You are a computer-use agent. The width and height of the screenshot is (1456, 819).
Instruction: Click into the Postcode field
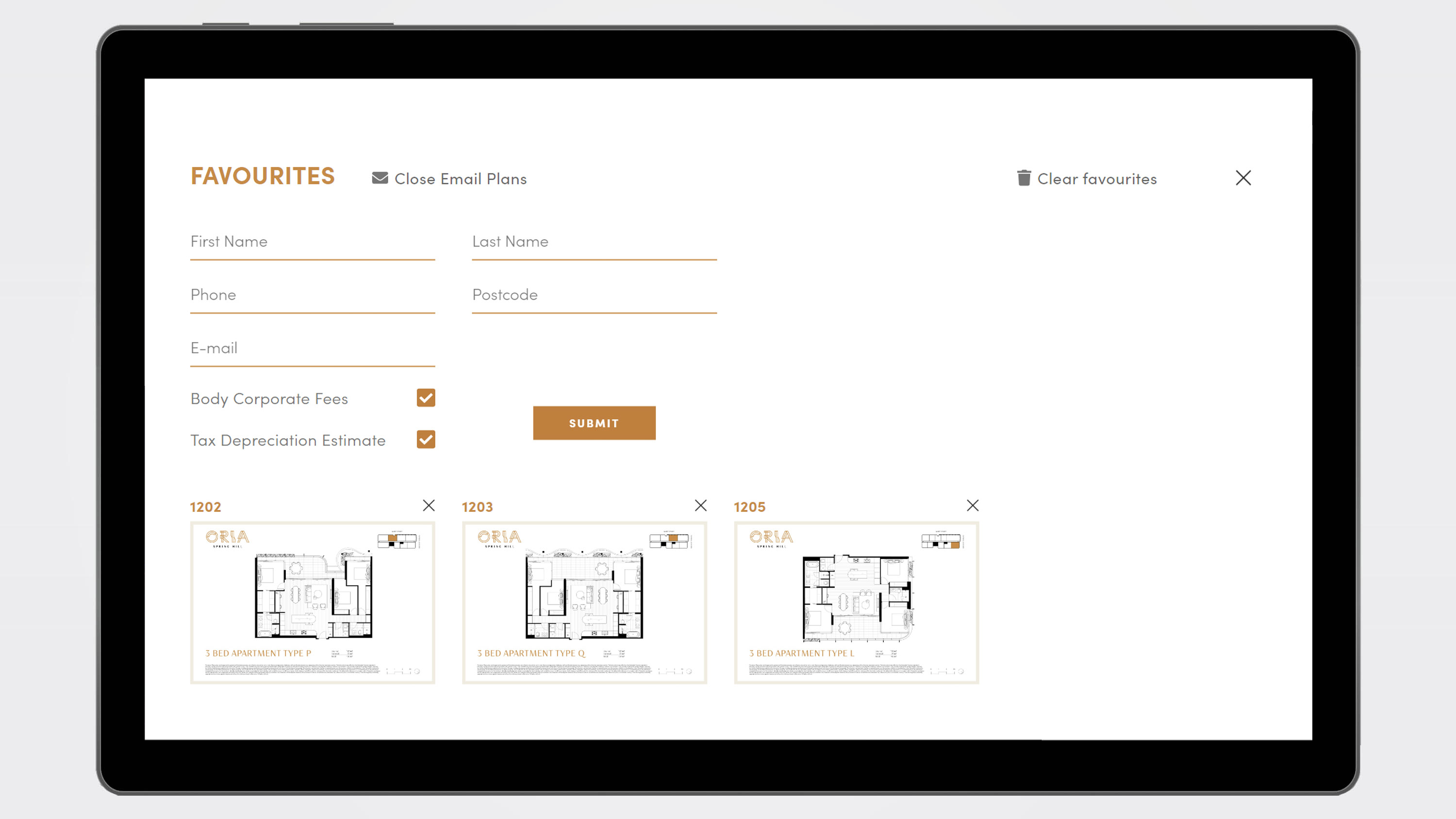coord(594,295)
